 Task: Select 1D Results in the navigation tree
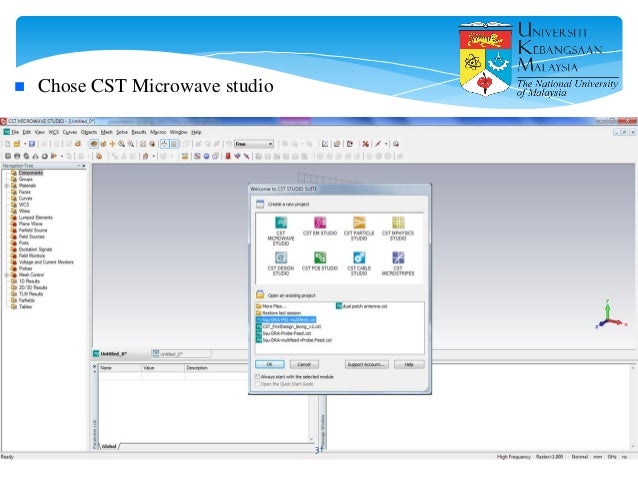(x=29, y=281)
